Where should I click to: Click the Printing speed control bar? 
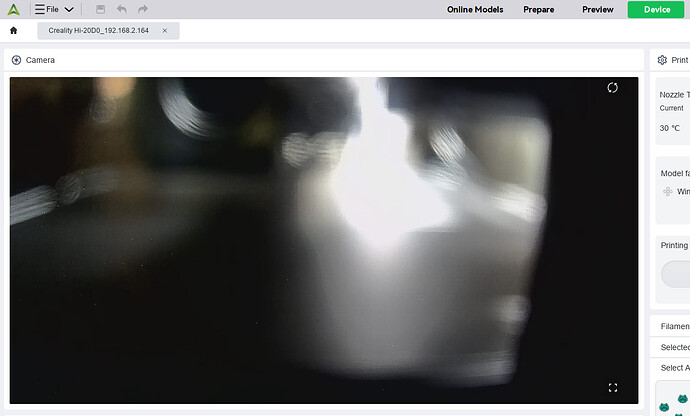point(675,274)
